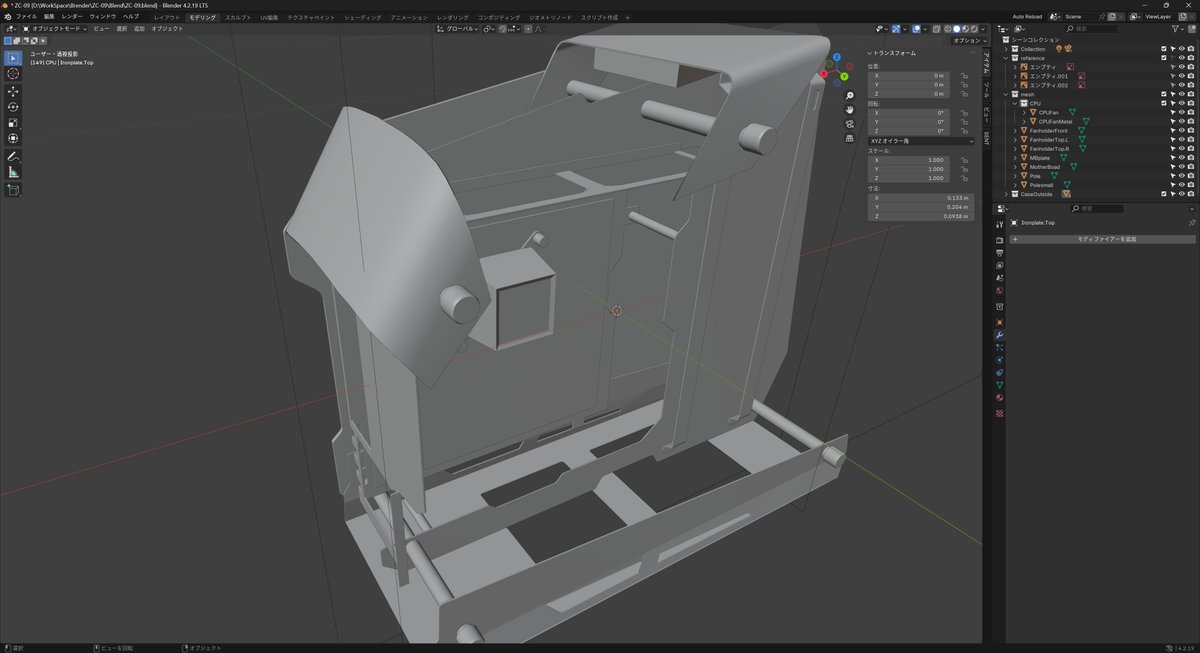Collapse the CPU collection
The width and height of the screenshot is (1200, 653).
click(x=1015, y=103)
